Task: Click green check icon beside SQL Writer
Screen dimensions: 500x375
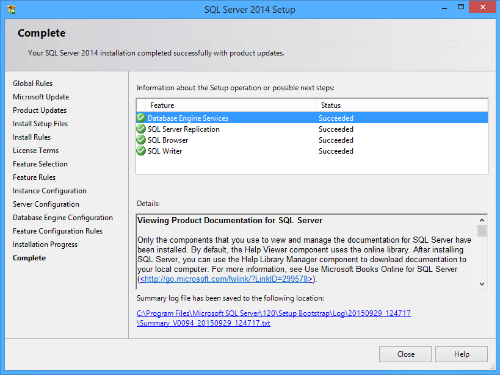Action: [141, 151]
